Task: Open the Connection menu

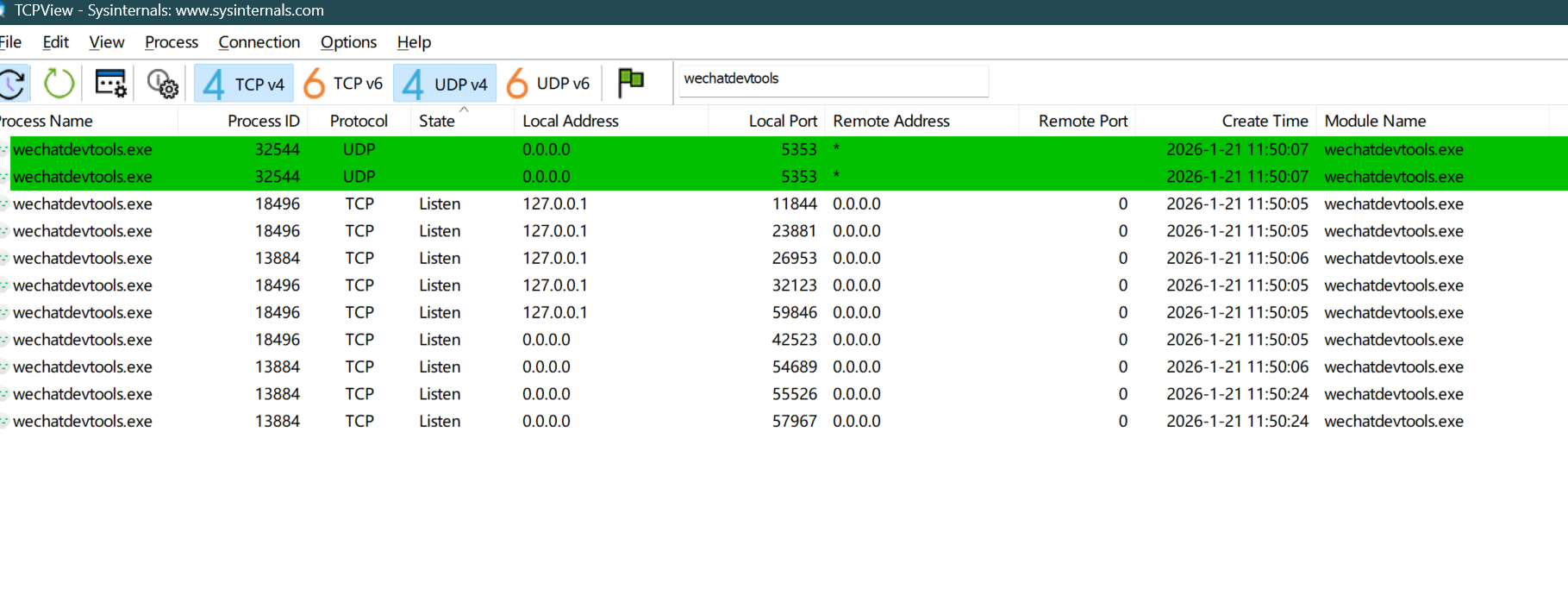Action: click(259, 42)
